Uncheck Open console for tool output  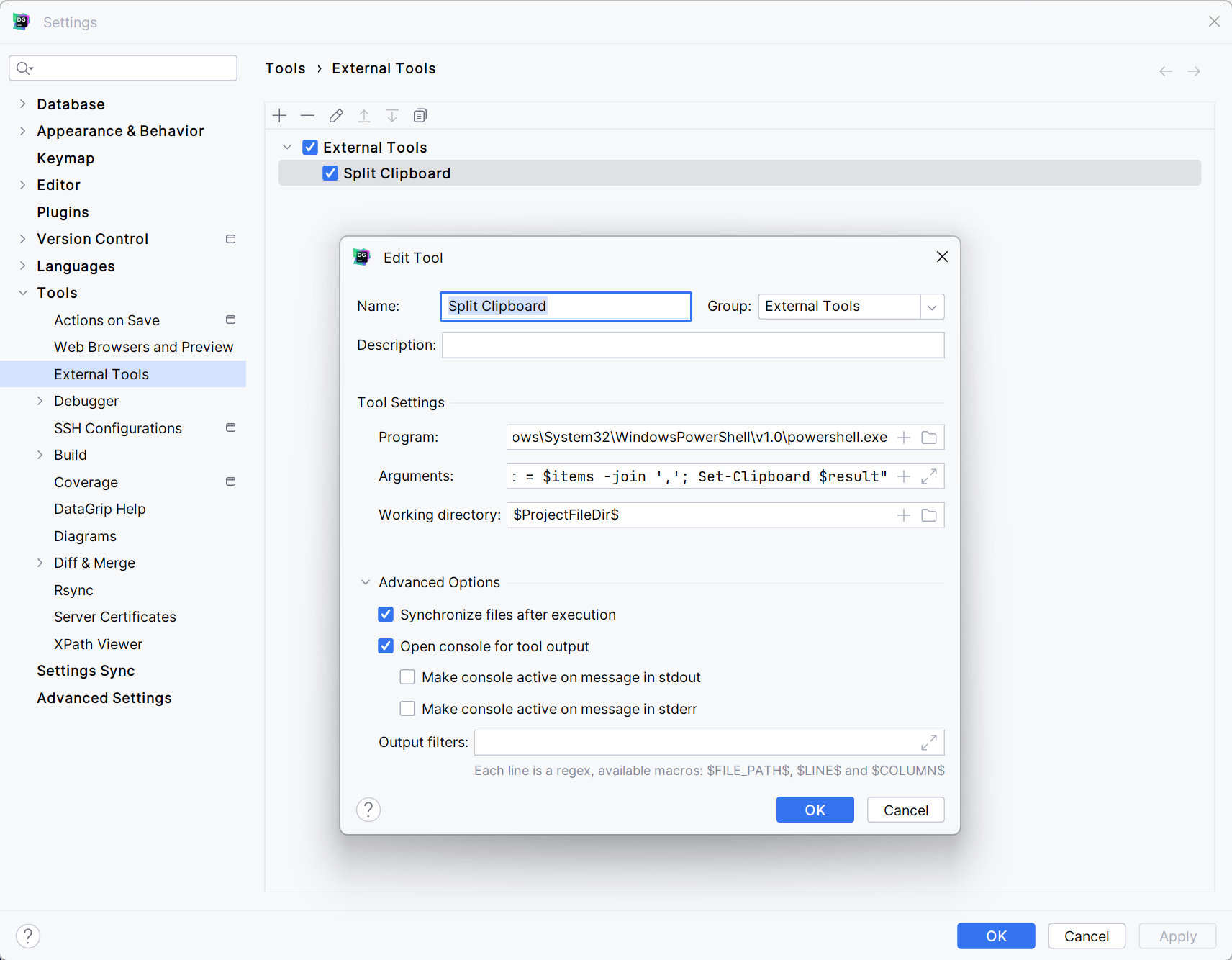click(x=386, y=646)
